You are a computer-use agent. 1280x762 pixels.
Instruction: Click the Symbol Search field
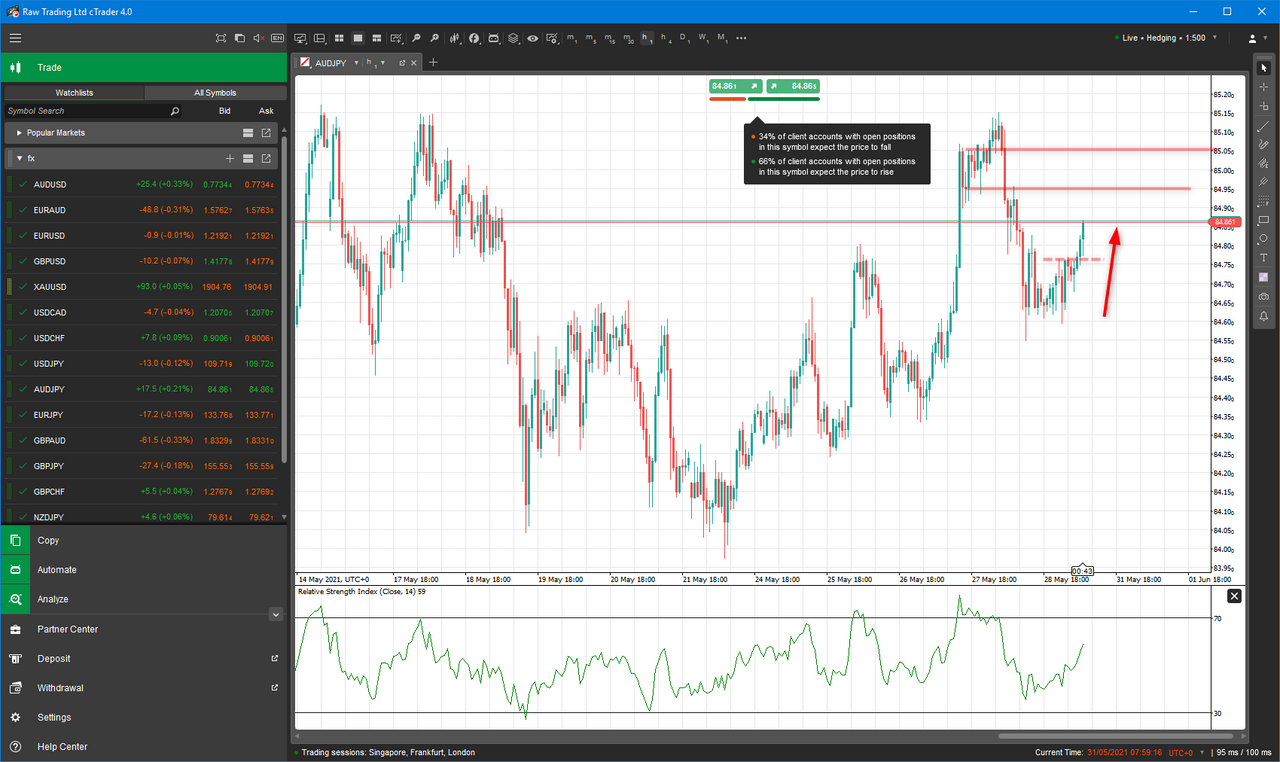(x=94, y=111)
